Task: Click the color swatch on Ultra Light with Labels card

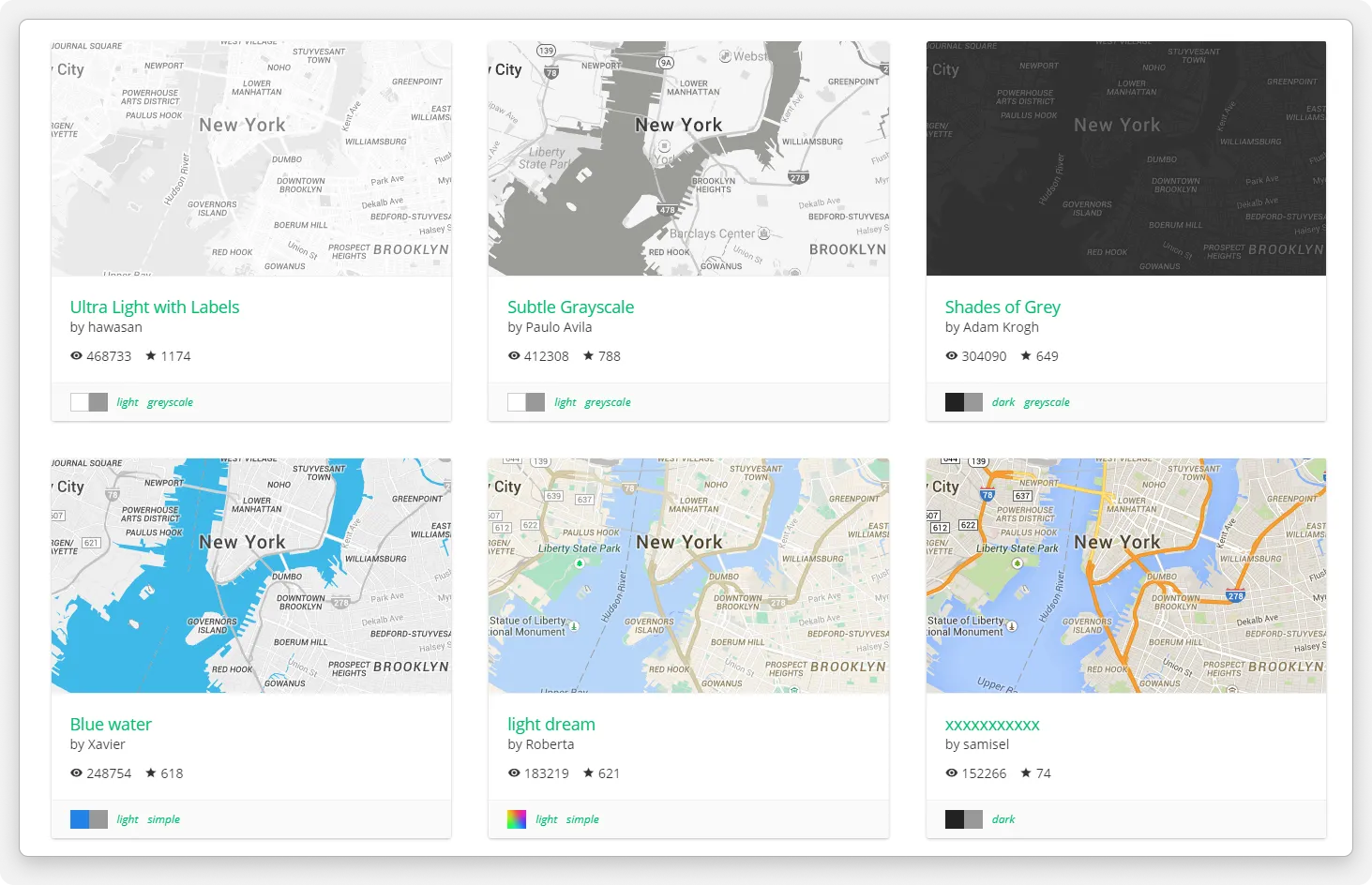Action: 89,402
